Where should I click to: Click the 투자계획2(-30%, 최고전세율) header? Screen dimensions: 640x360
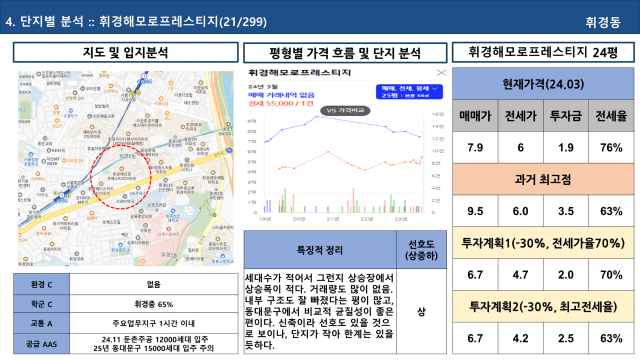(543, 307)
